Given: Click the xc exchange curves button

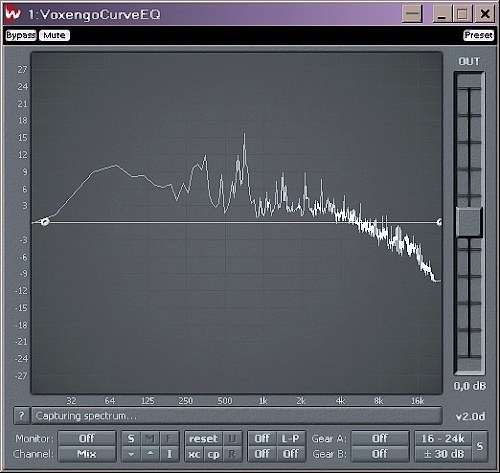Looking at the screenshot, I should [x=194, y=454].
